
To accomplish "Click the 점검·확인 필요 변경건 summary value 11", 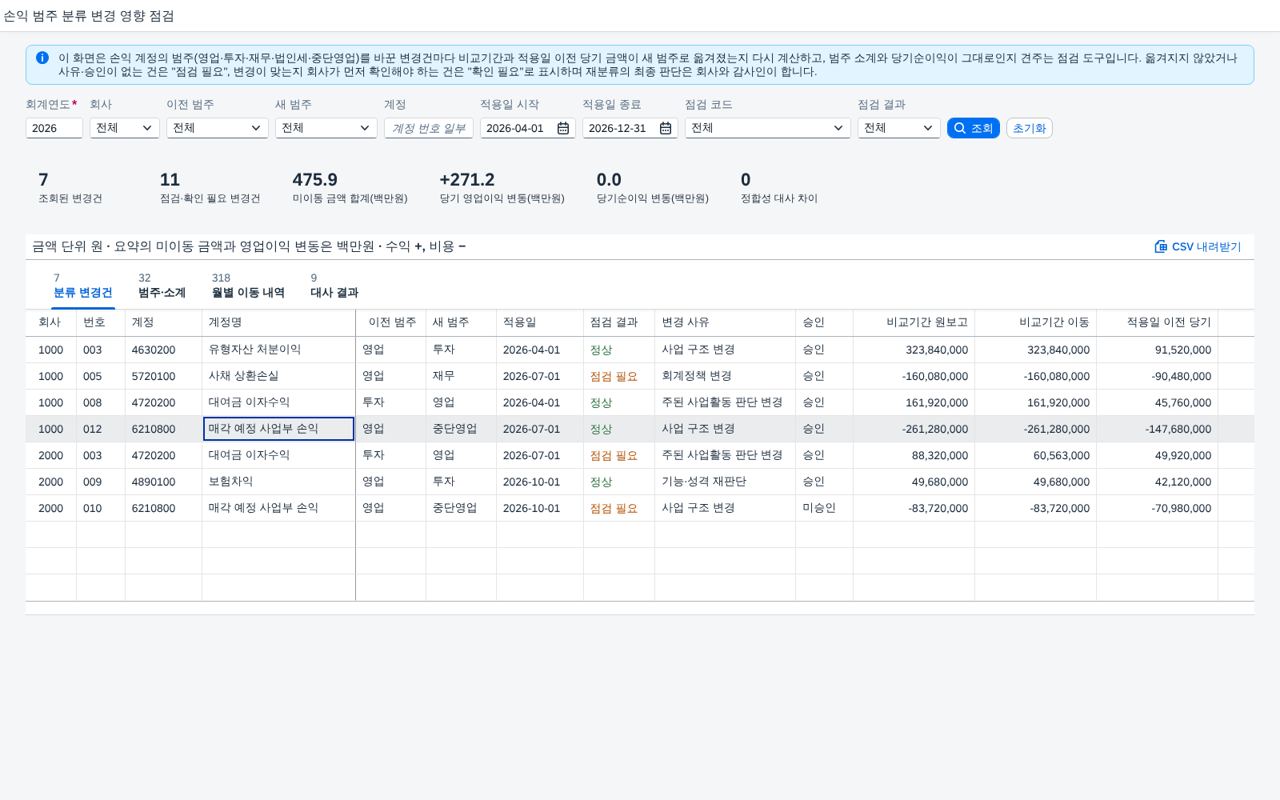I will pyautogui.click(x=170, y=180).
